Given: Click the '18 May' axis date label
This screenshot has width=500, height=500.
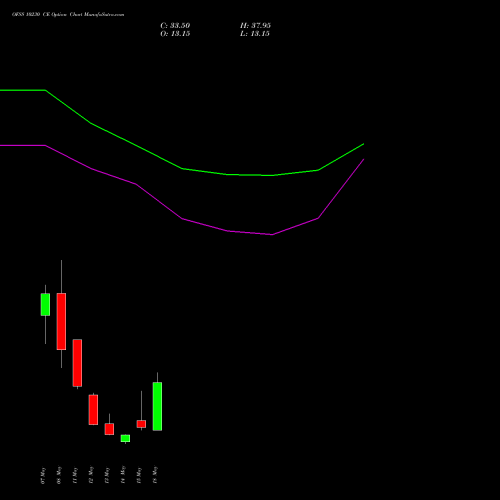Looking at the screenshot, I should [x=155, y=475].
